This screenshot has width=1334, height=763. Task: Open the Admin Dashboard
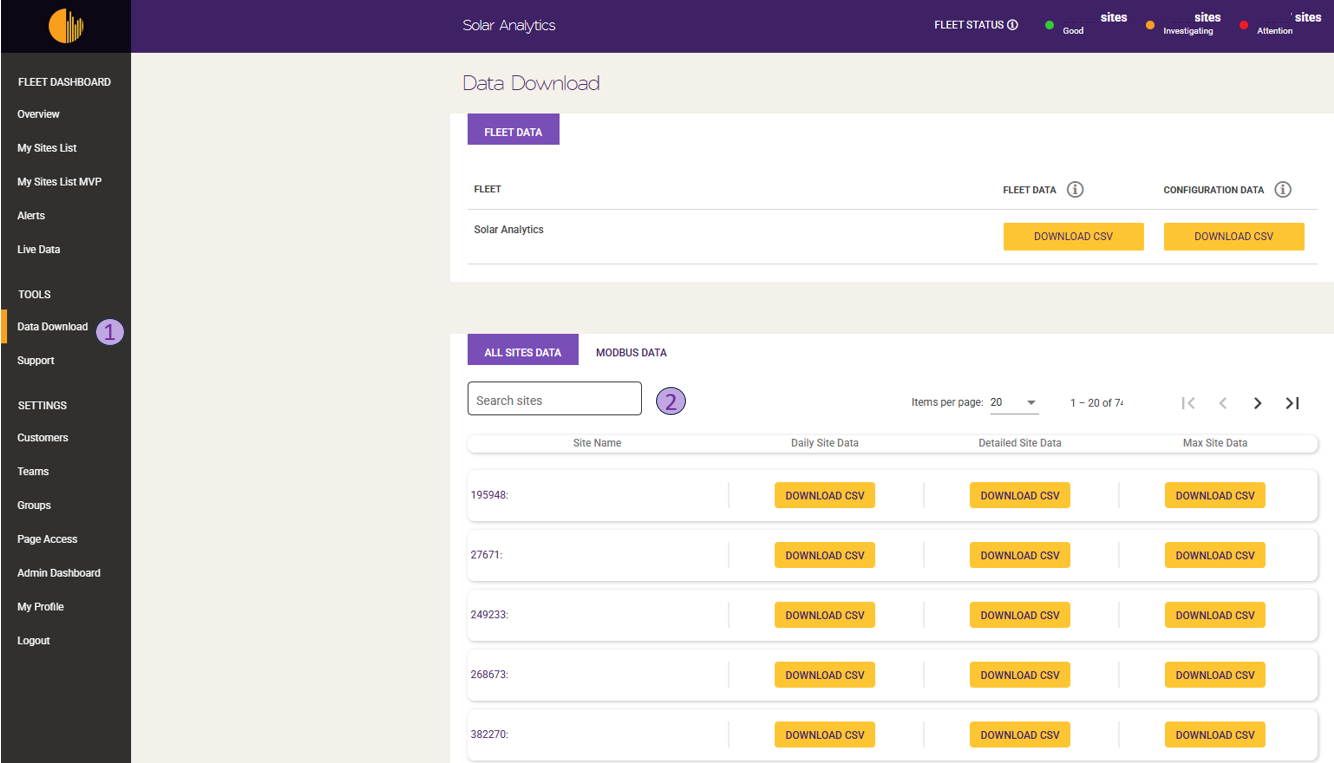(59, 574)
